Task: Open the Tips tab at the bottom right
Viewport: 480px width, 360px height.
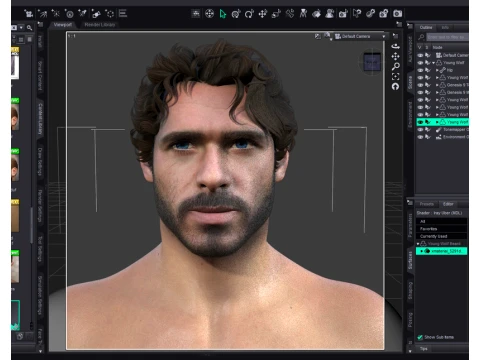Action: point(424,349)
